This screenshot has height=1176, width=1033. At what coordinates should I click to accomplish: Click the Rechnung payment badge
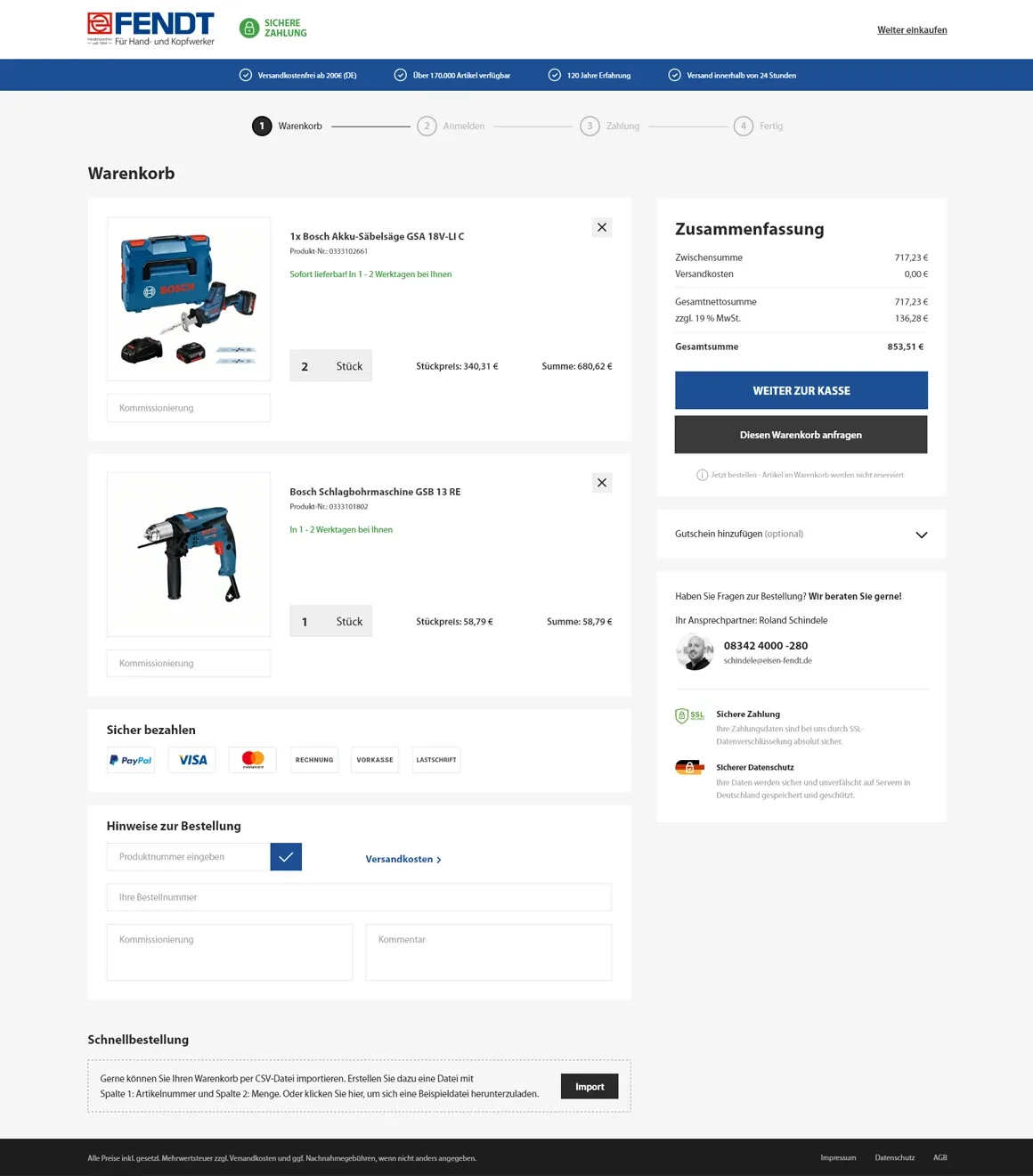[314, 760]
